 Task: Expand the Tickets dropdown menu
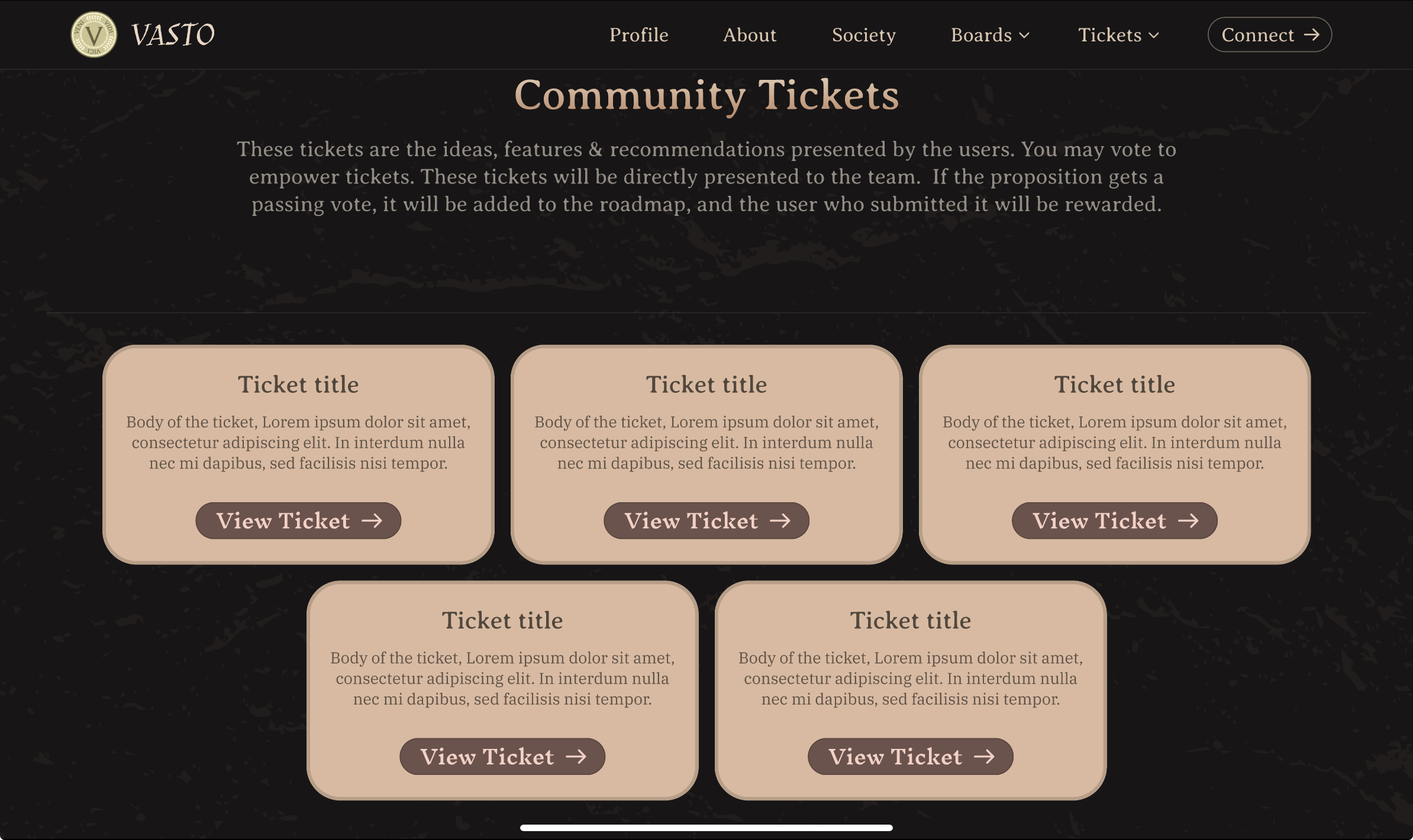1118,35
